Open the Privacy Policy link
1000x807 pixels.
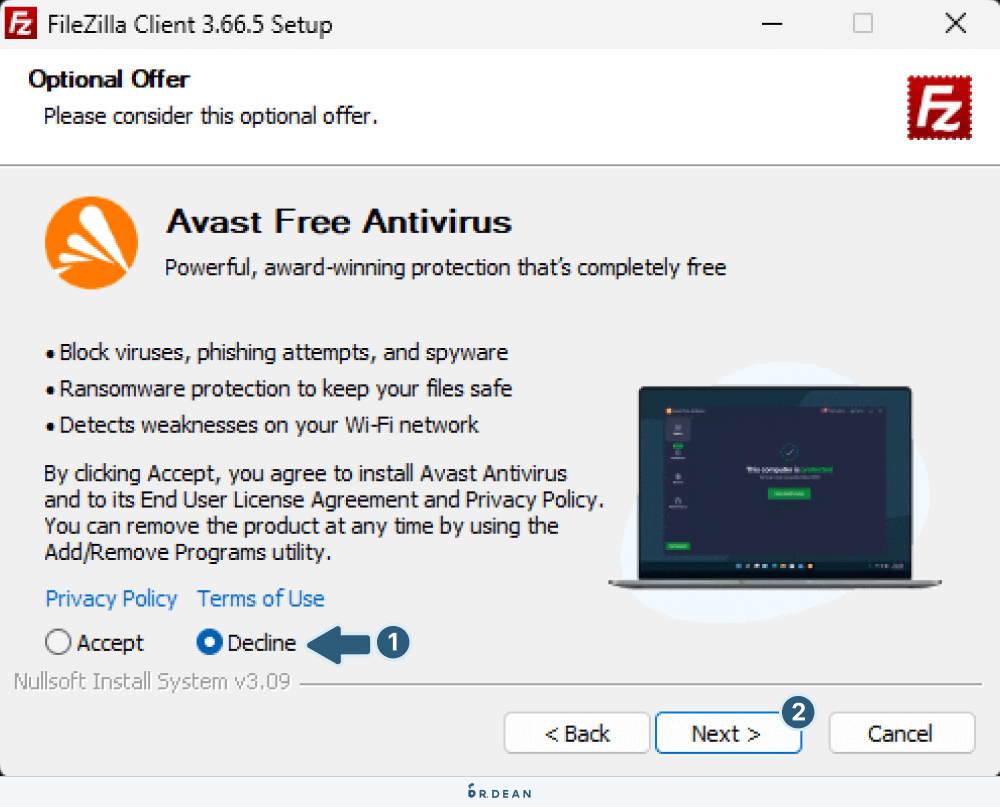[111, 598]
